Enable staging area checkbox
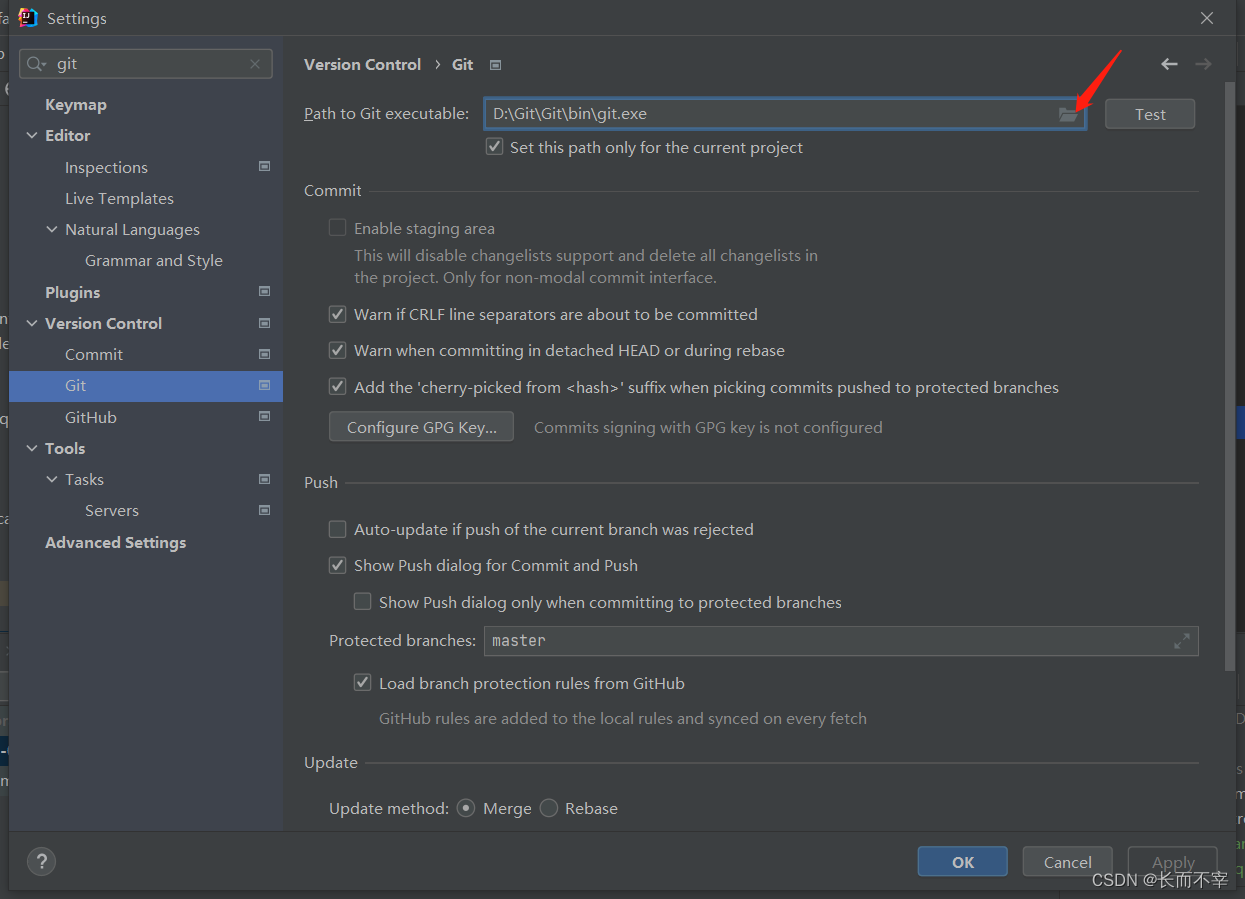The height and width of the screenshot is (899, 1245). pos(338,228)
